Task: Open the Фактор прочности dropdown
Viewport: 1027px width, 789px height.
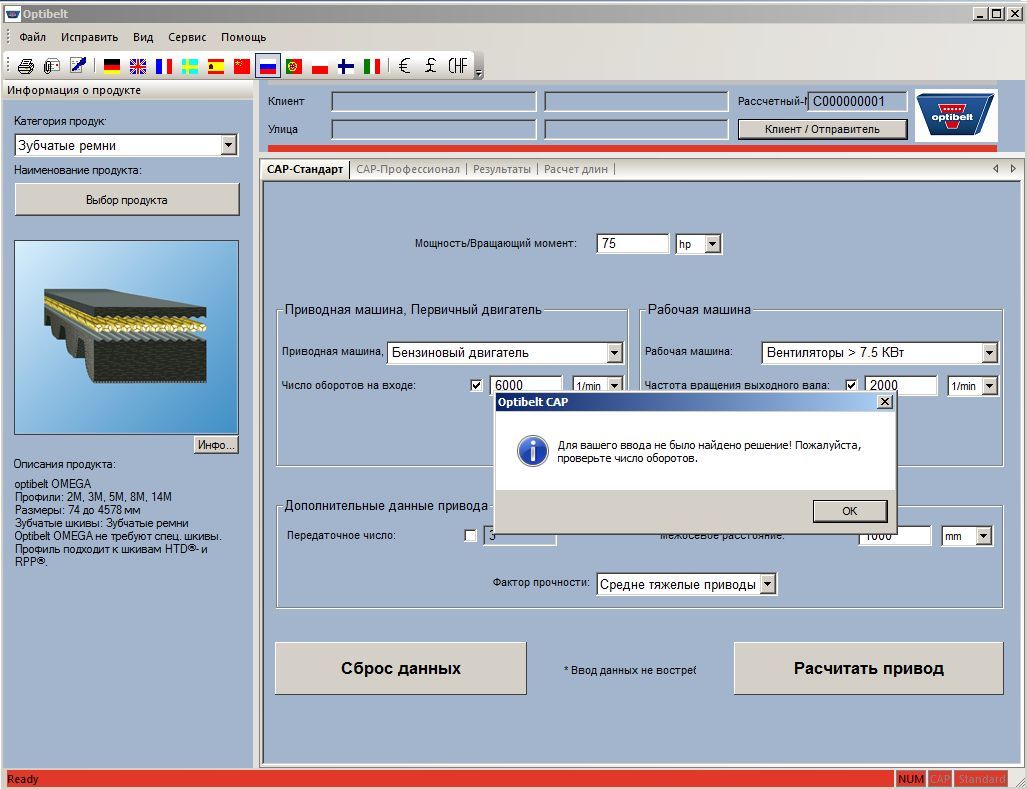Action: (x=767, y=584)
